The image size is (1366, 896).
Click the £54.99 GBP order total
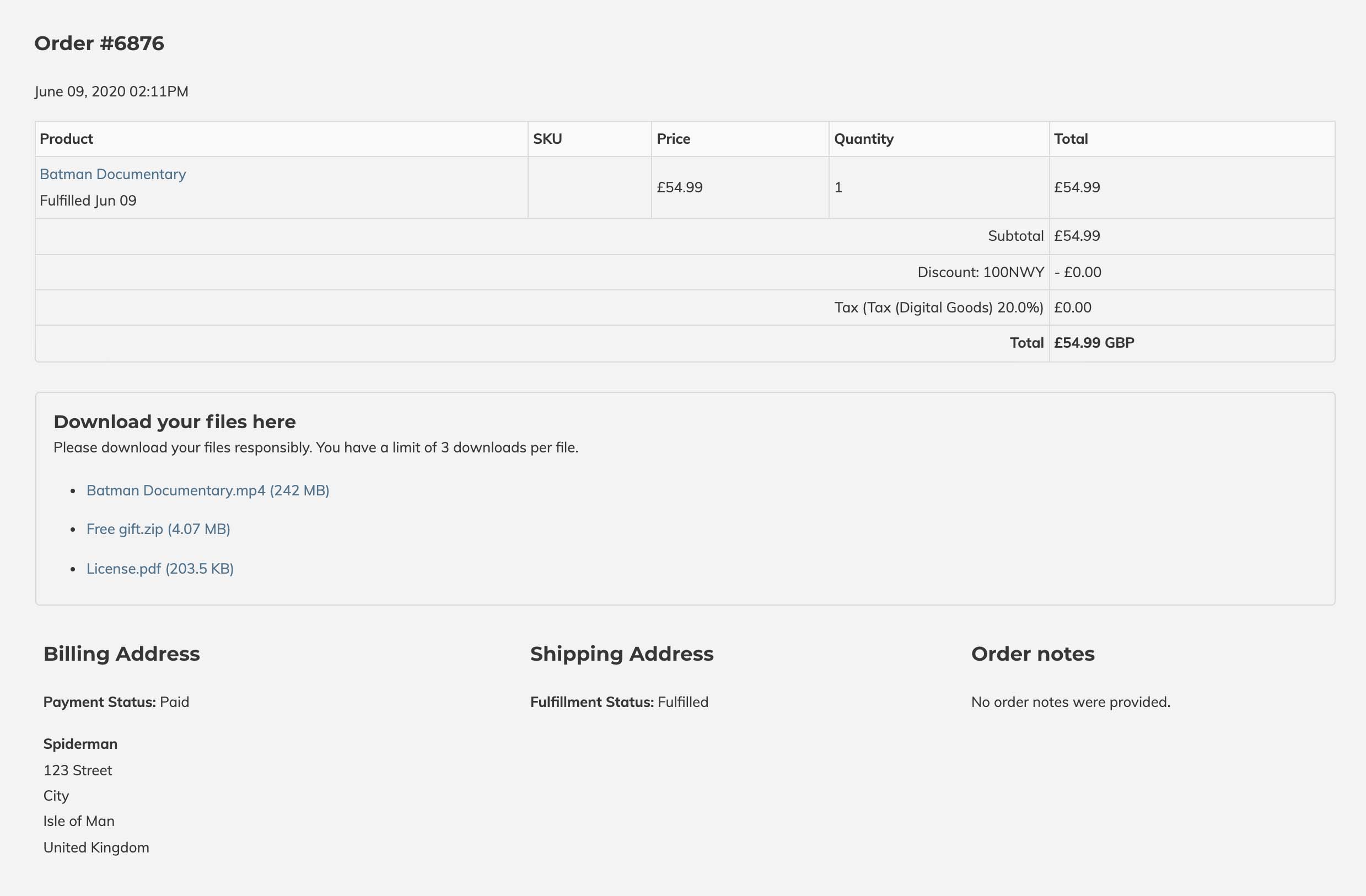click(x=1094, y=343)
